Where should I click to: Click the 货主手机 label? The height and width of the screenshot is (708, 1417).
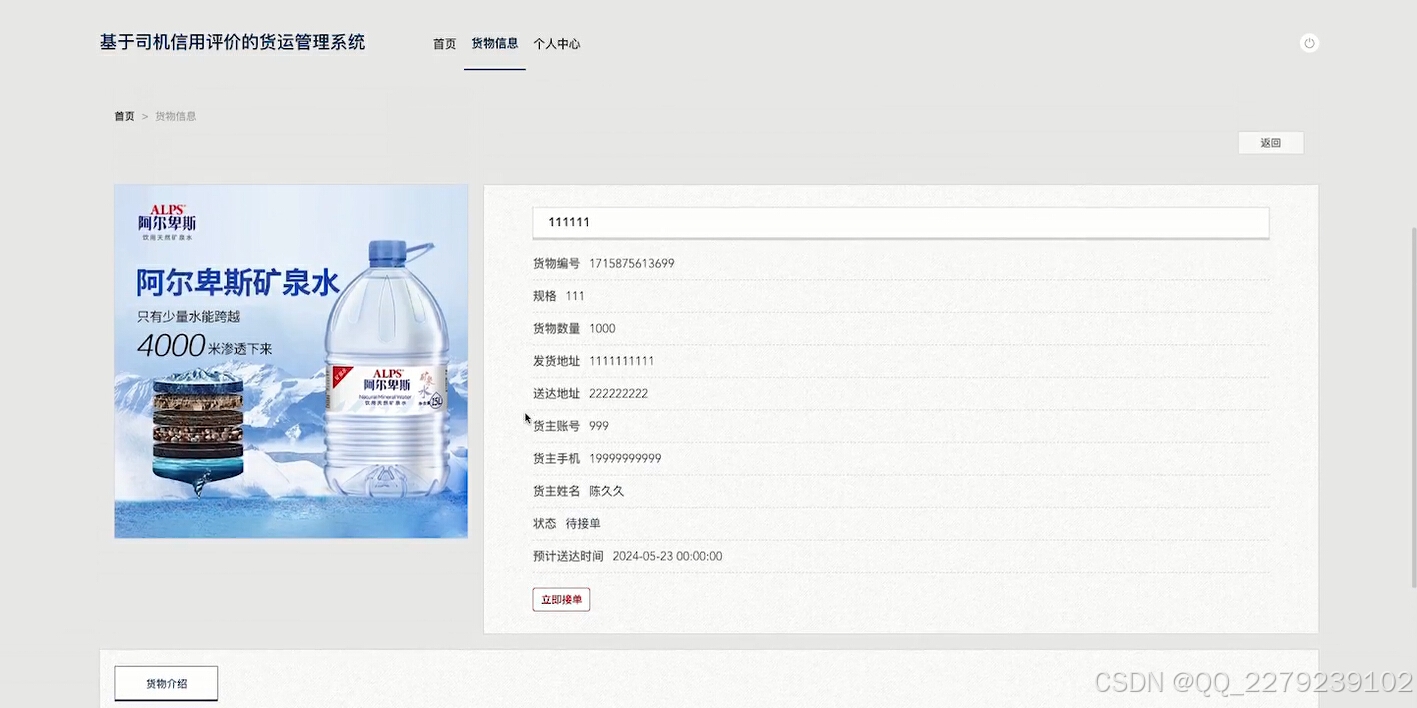click(x=556, y=459)
